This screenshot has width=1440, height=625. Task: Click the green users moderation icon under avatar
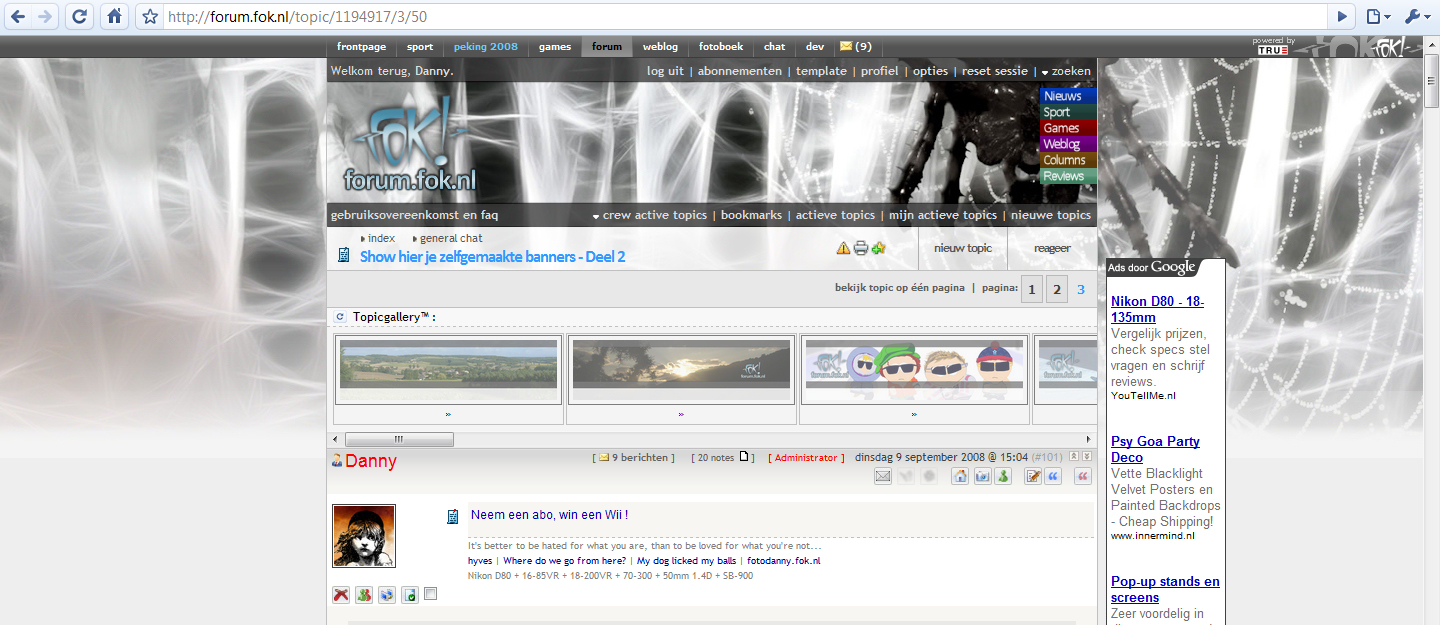tap(364, 595)
